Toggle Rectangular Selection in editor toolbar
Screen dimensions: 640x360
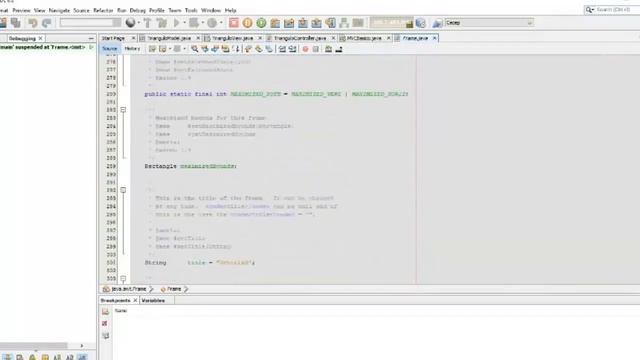(x=236, y=49)
